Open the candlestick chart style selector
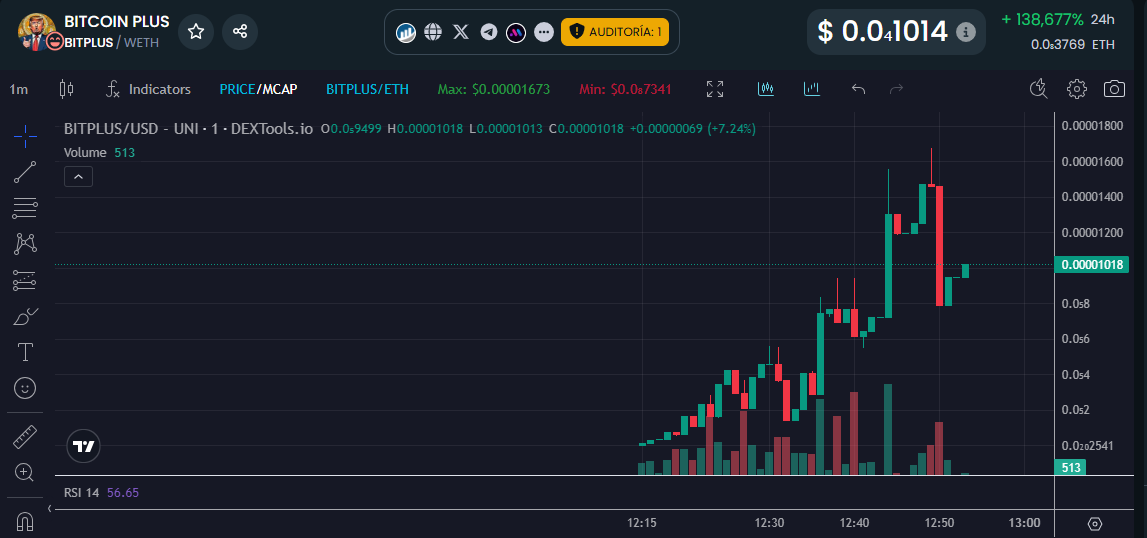 tap(66, 89)
